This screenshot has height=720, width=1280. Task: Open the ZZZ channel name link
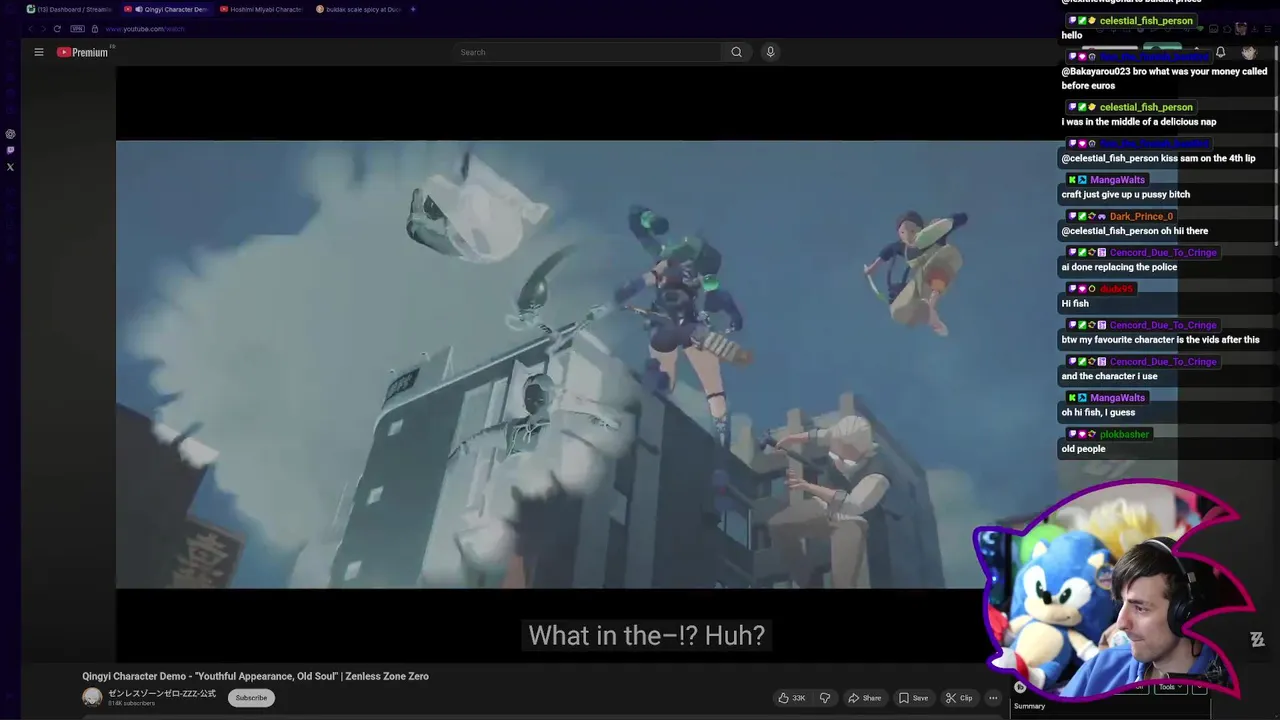162,693
